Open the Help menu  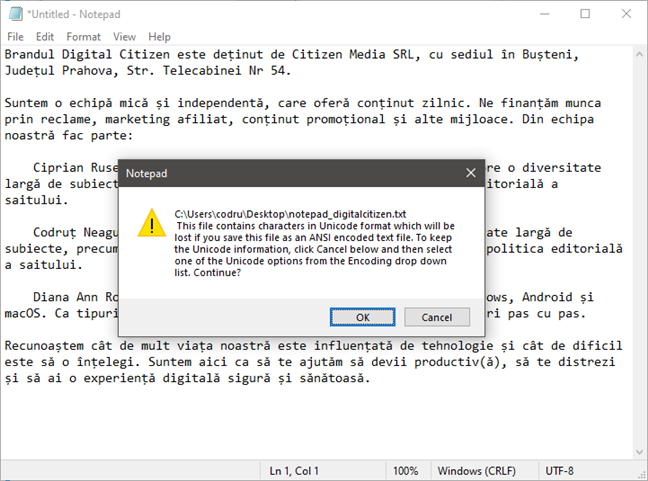coord(160,37)
